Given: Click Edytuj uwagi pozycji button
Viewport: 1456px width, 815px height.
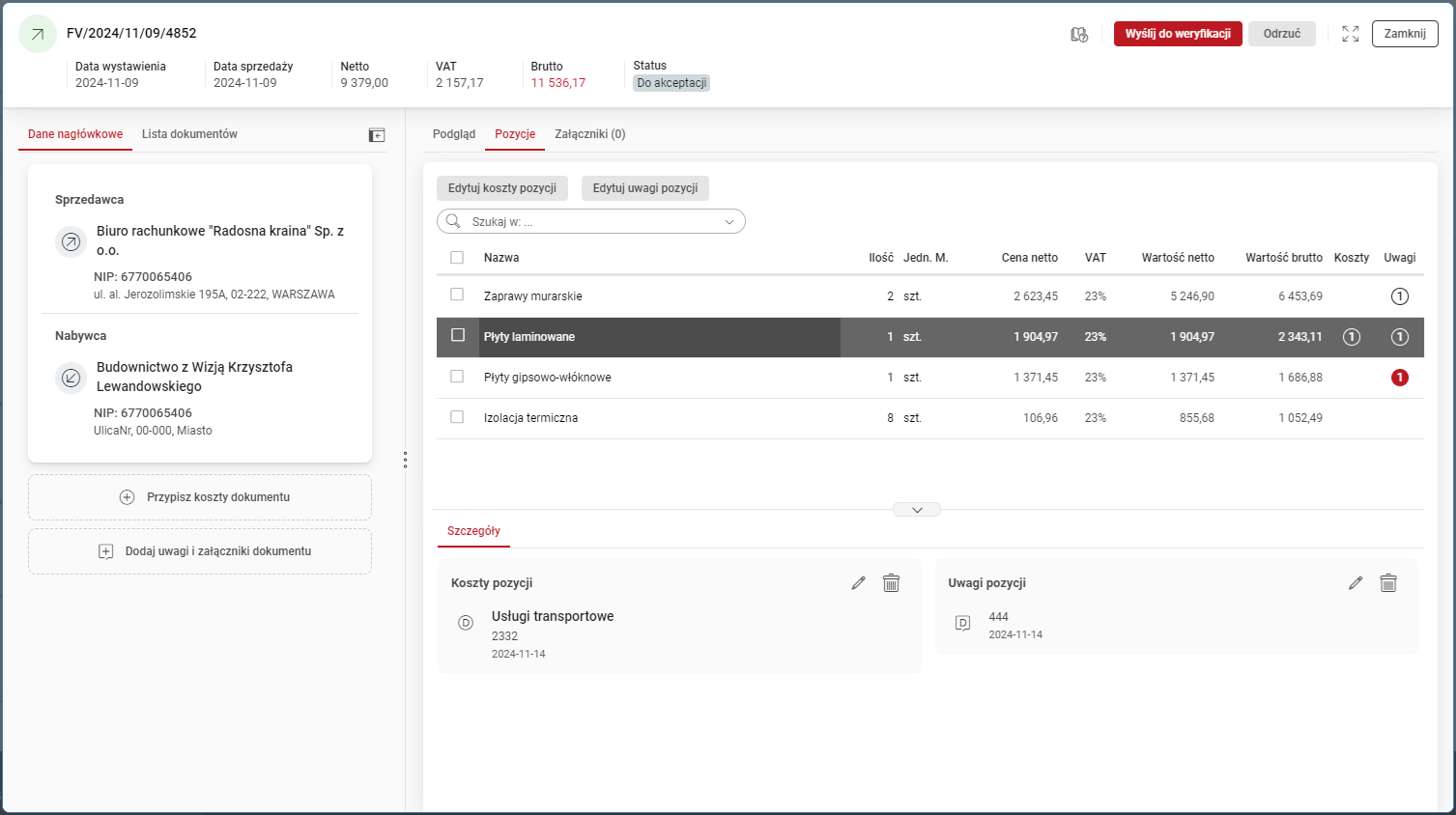Looking at the screenshot, I should click(x=645, y=188).
